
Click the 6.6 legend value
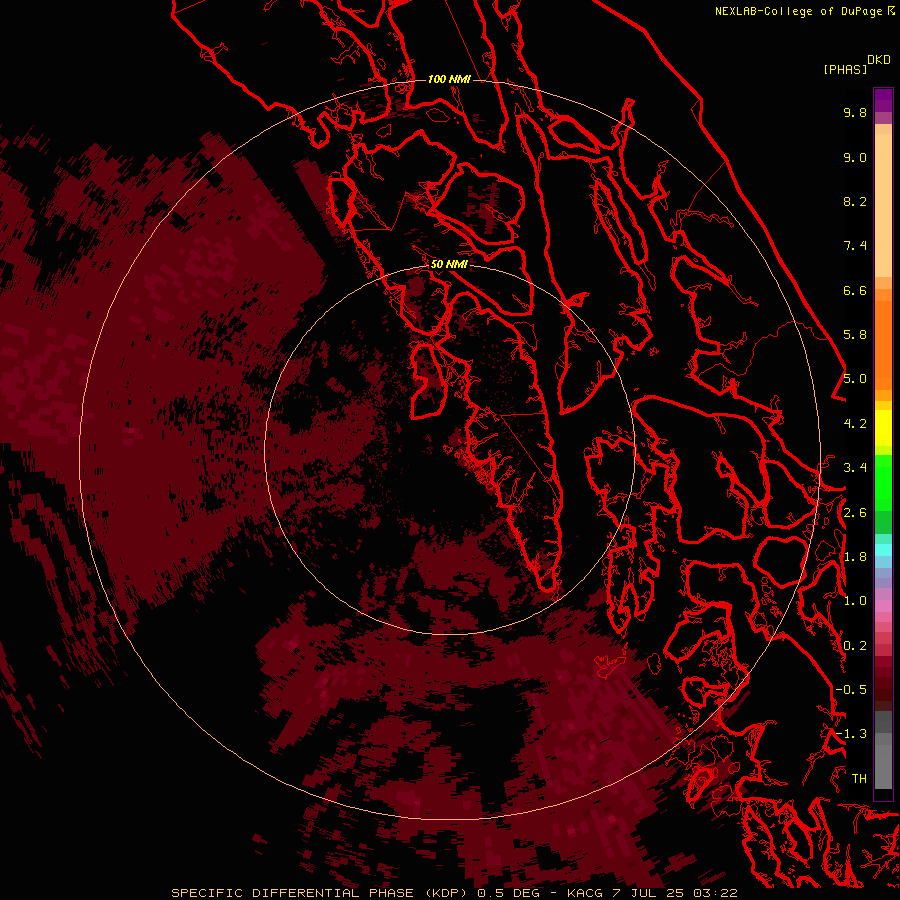[x=855, y=290]
